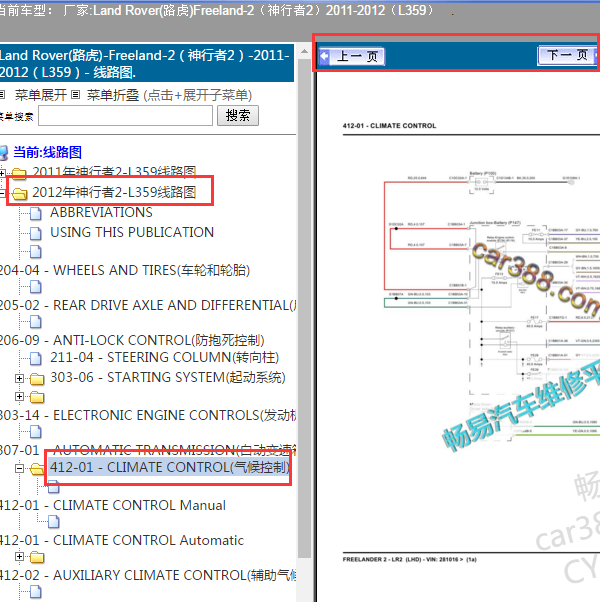Collapse the 2012年神行者2-L359线路图 node
Screen dimensions: 600x602
click(2, 193)
